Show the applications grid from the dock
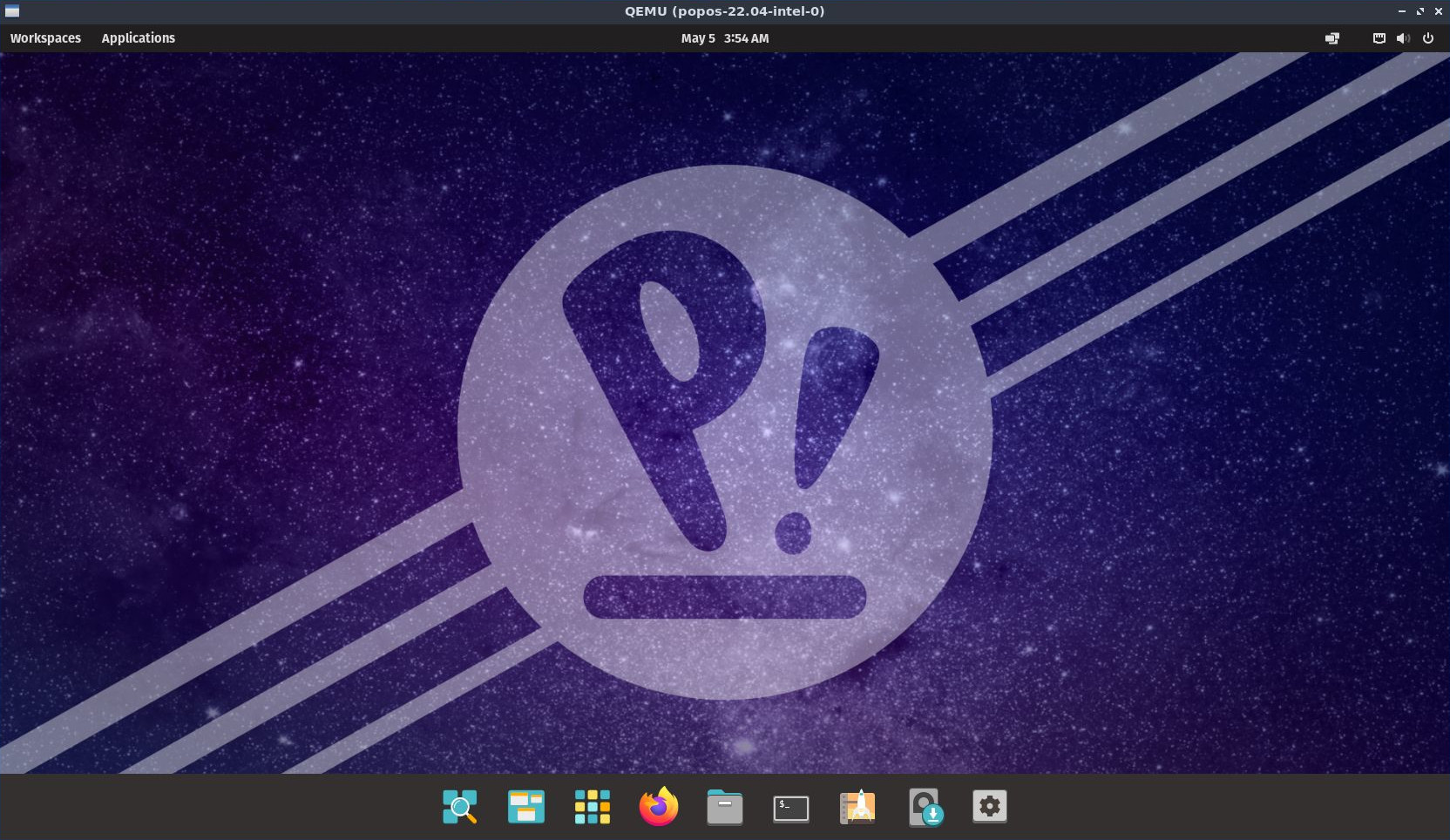Image resolution: width=1450 pixels, height=840 pixels. pyautogui.click(x=593, y=807)
